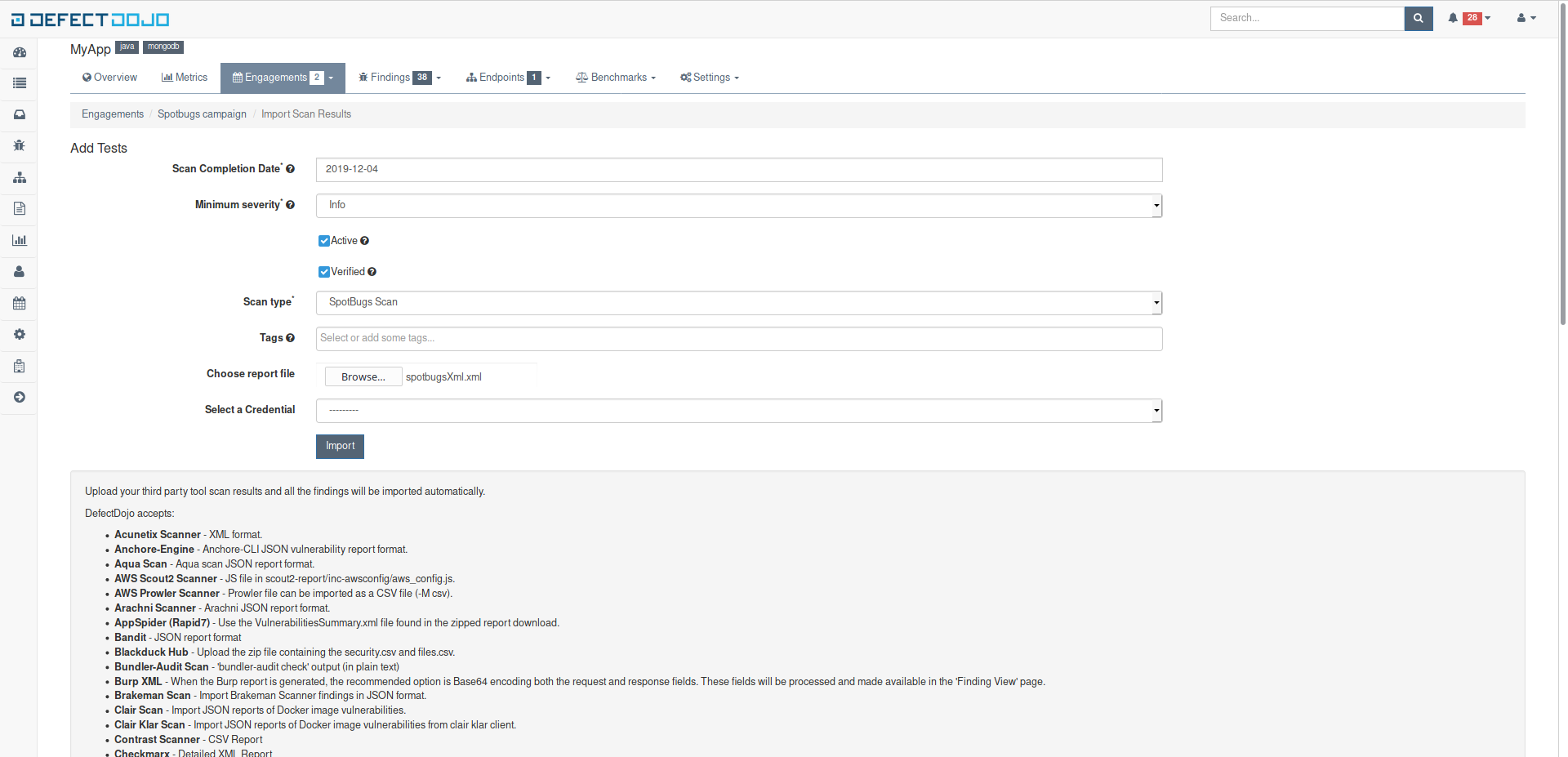
Task: Open the bug findings icon in sidebar
Action: point(20,146)
